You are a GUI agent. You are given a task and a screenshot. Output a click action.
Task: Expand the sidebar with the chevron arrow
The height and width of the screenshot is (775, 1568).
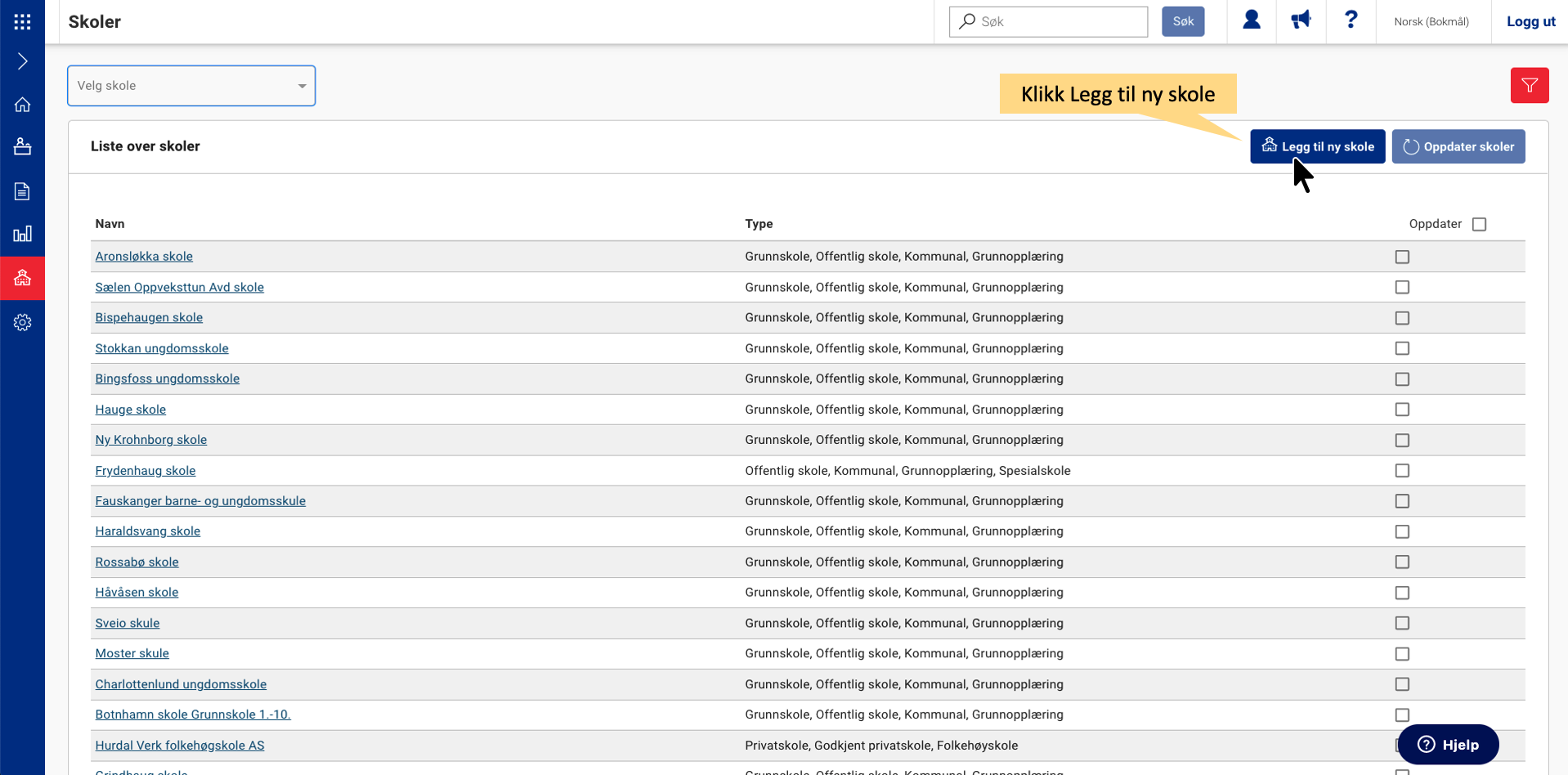pos(22,61)
